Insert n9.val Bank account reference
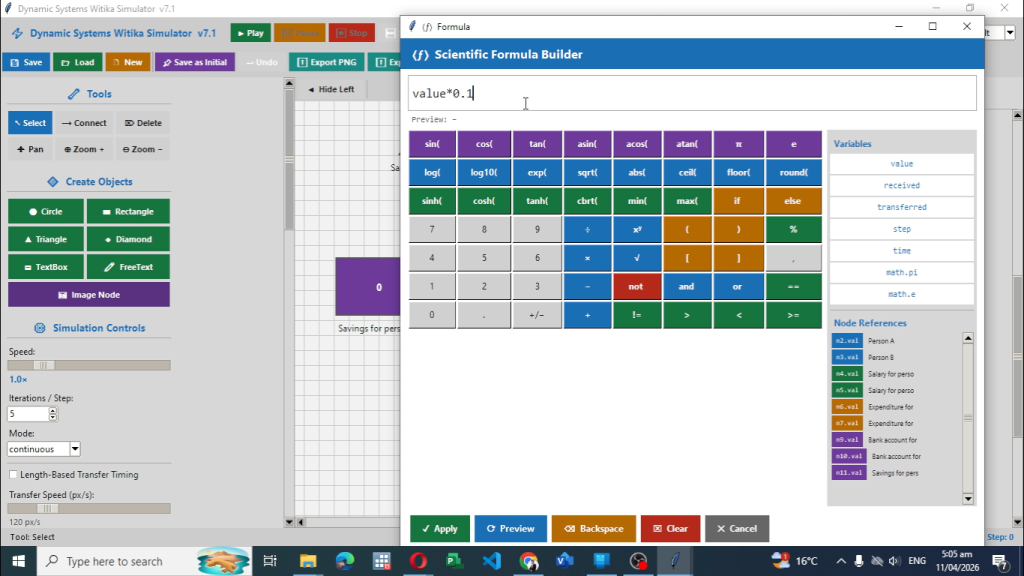 pos(847,440)
